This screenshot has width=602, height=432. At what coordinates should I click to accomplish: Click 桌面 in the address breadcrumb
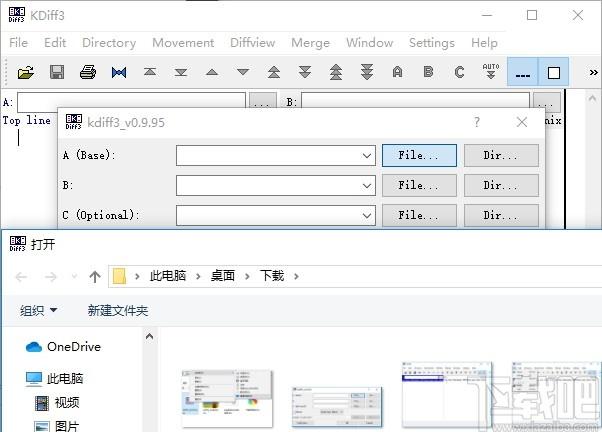(x=223, y=276)
